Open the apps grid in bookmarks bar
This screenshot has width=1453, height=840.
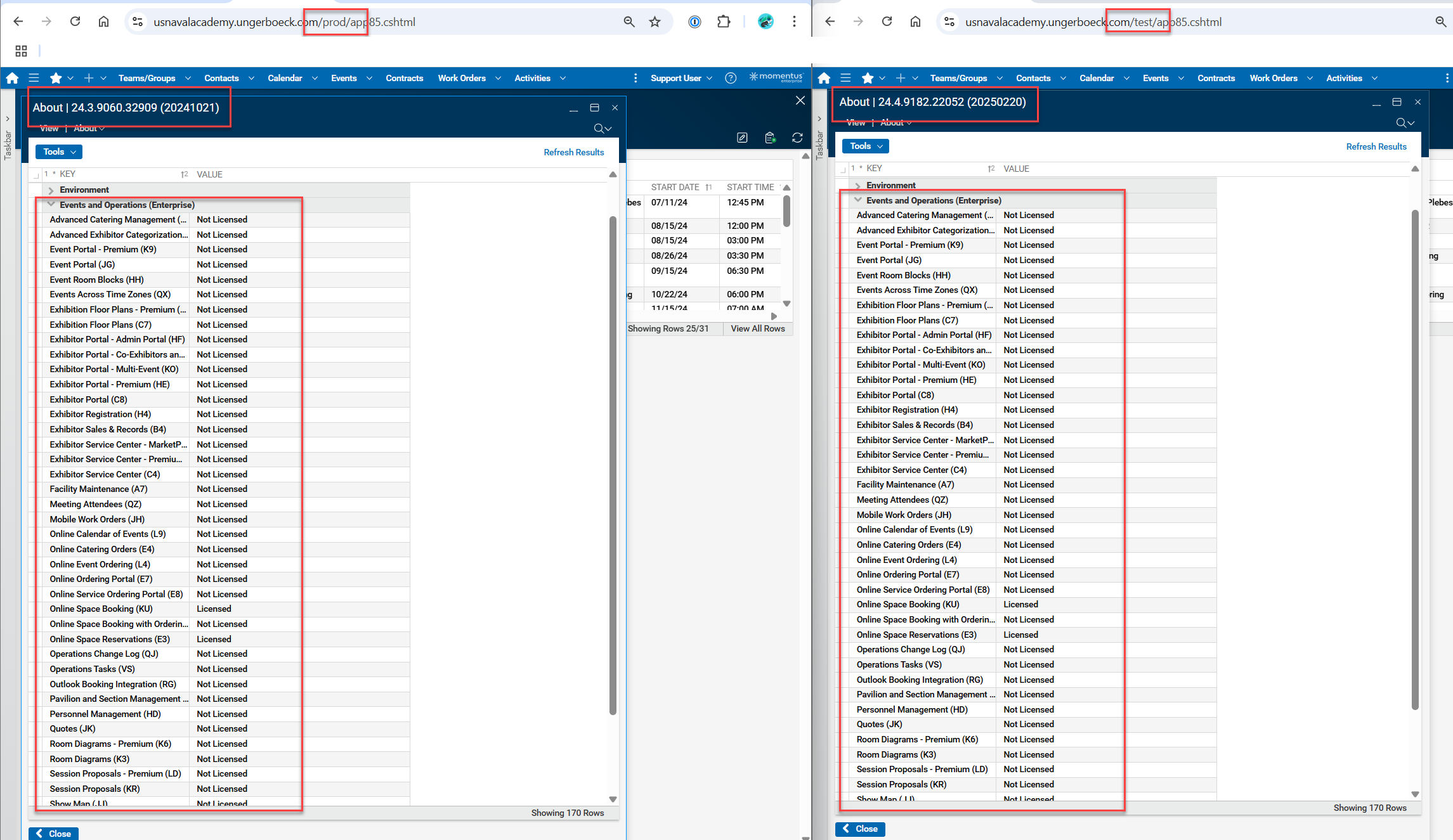(21, 51)
